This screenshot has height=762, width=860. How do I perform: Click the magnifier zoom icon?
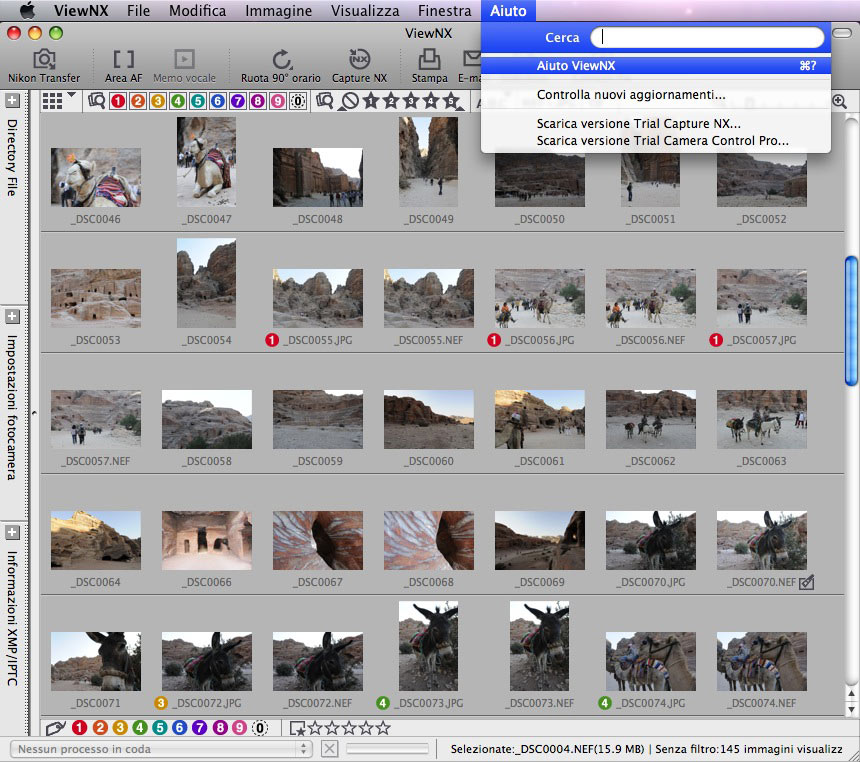pos(839,101)
